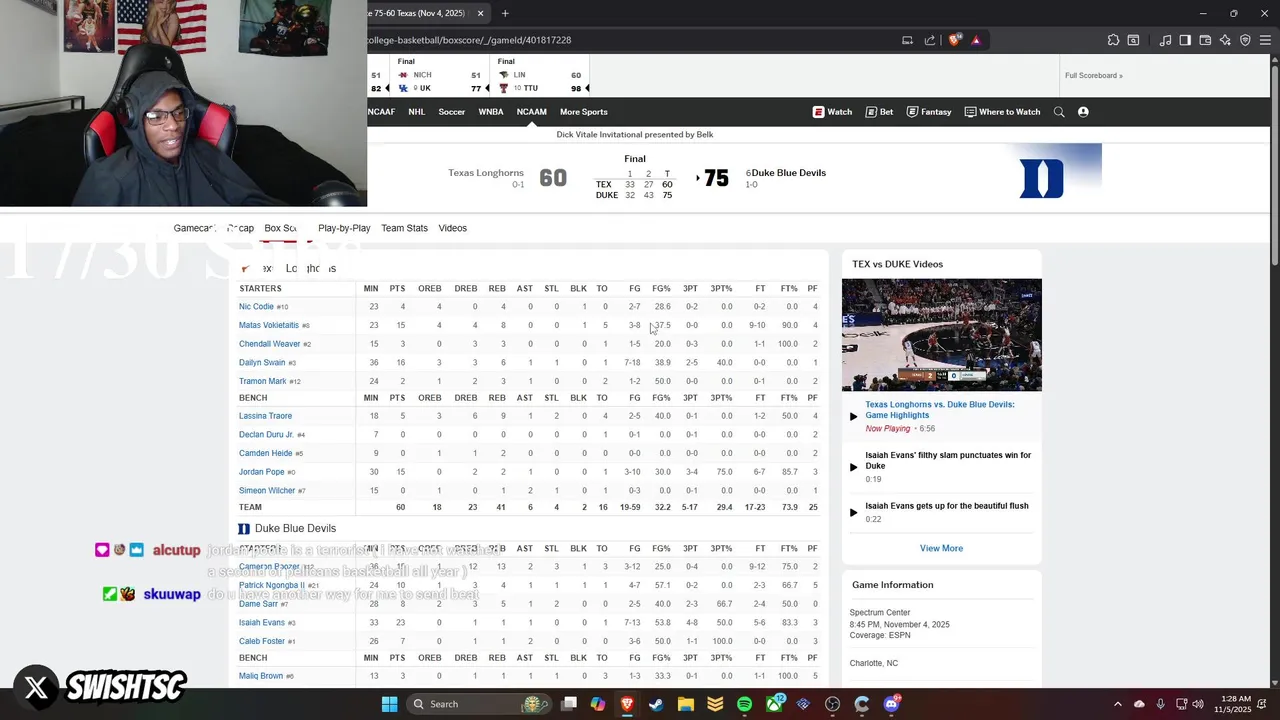
Task: Click the LIN vs TTU final score card
Action: tap(538, 75)
